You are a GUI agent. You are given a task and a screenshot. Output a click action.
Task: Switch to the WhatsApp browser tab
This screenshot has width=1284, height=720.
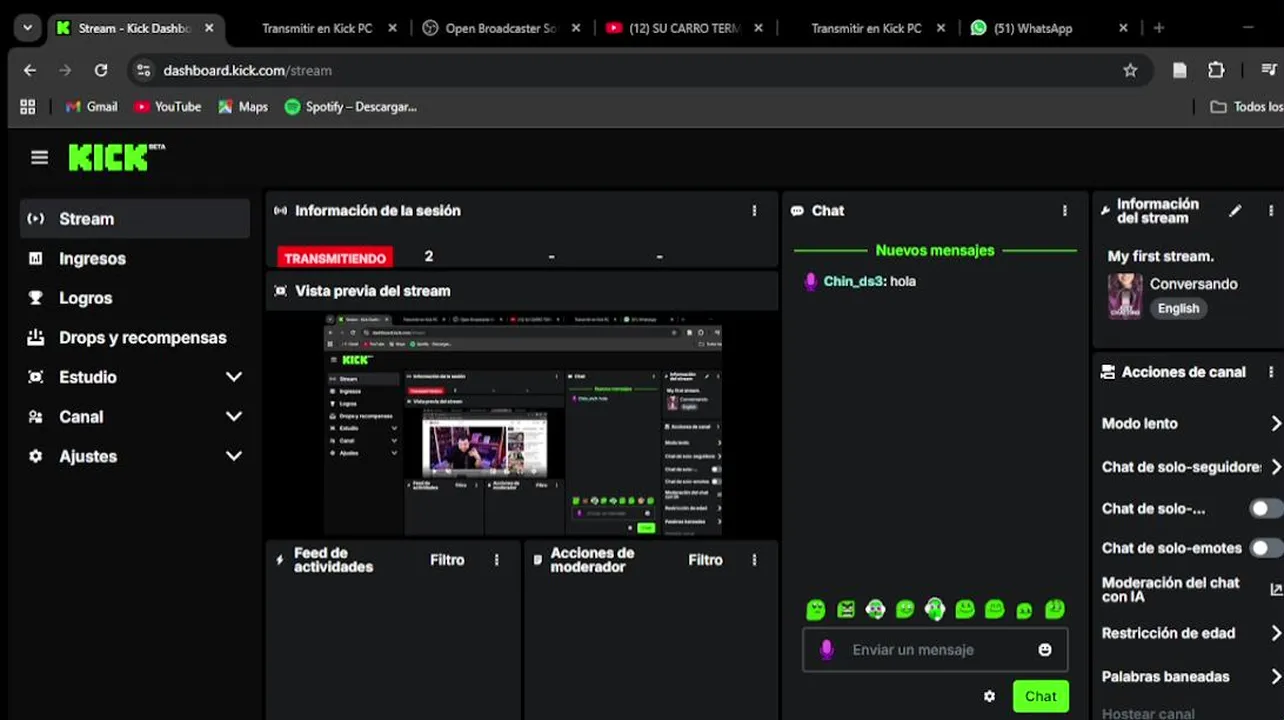(1049, 28)
